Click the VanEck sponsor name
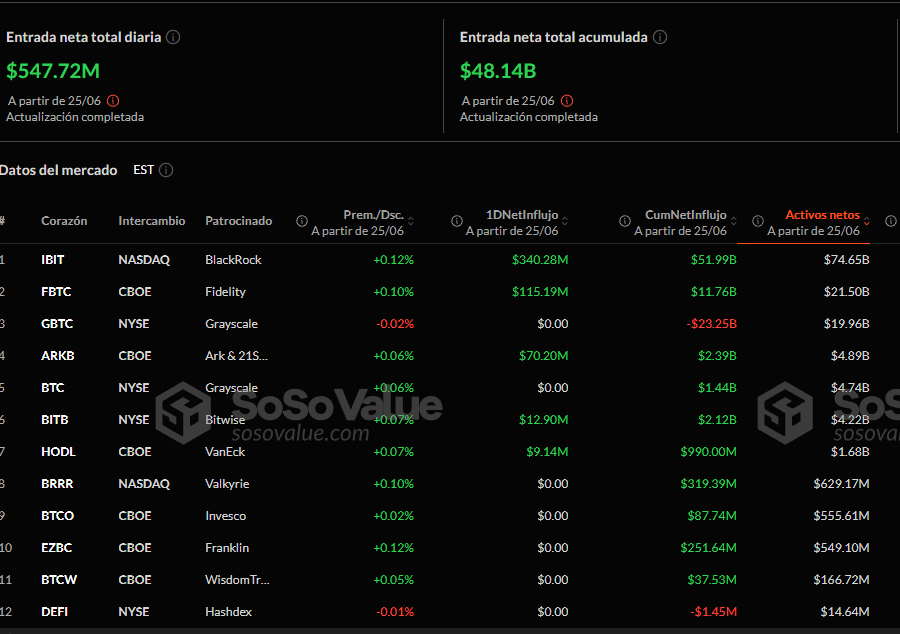Screen dimensions: 900x634 [x=225, y=452]
